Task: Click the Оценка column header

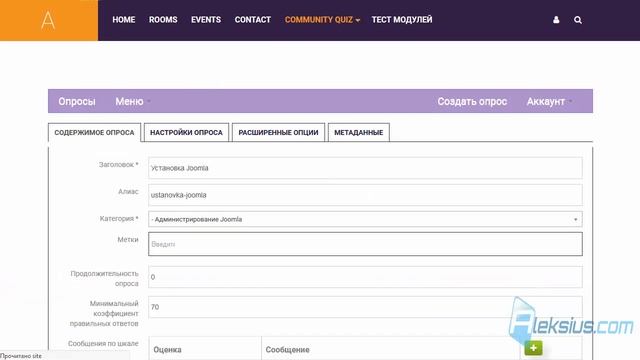Action: 167,350
